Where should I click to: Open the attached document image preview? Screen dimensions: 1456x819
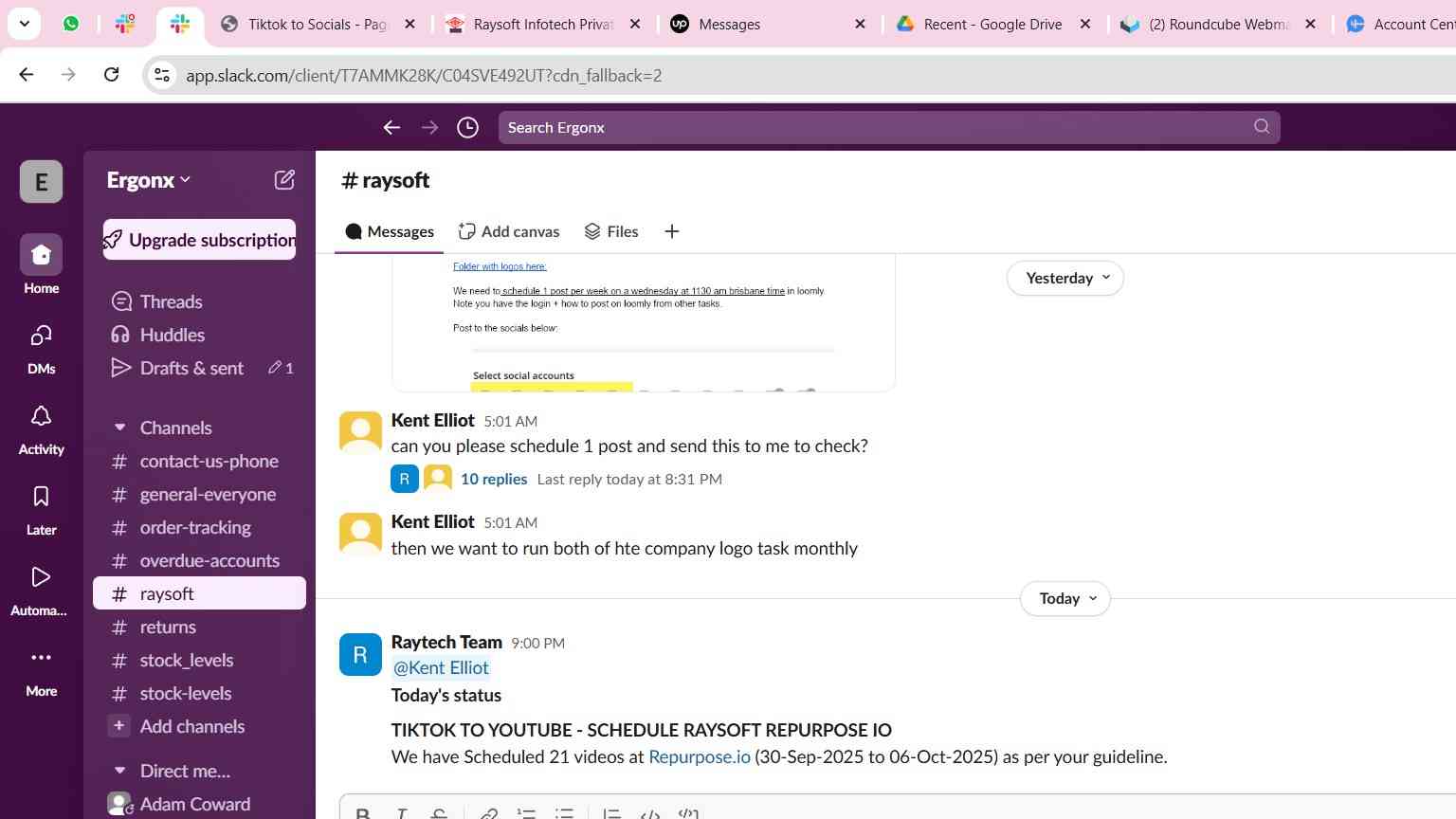click(644, 322)
